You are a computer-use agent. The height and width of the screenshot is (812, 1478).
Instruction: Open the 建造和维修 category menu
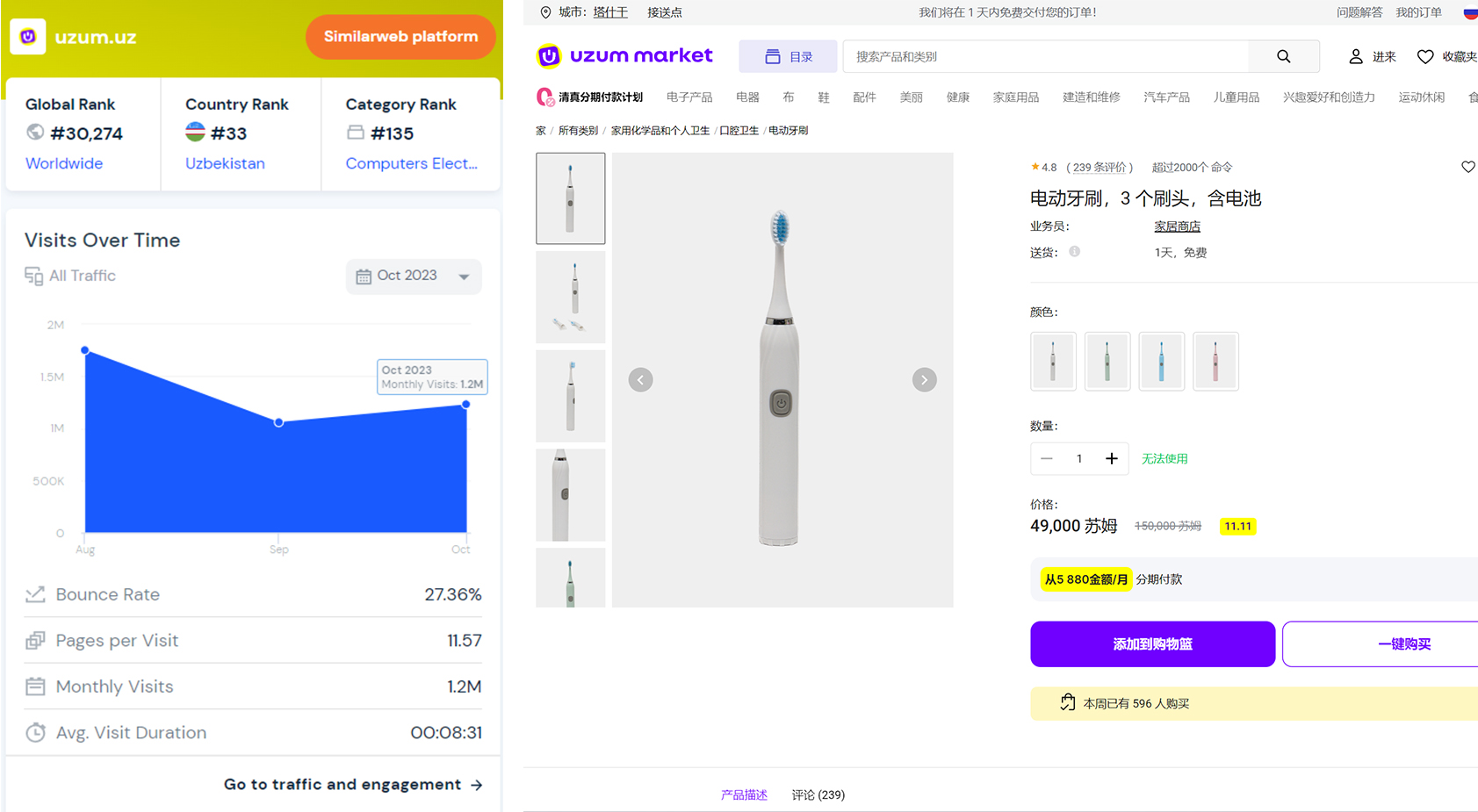coord(1092,97)
